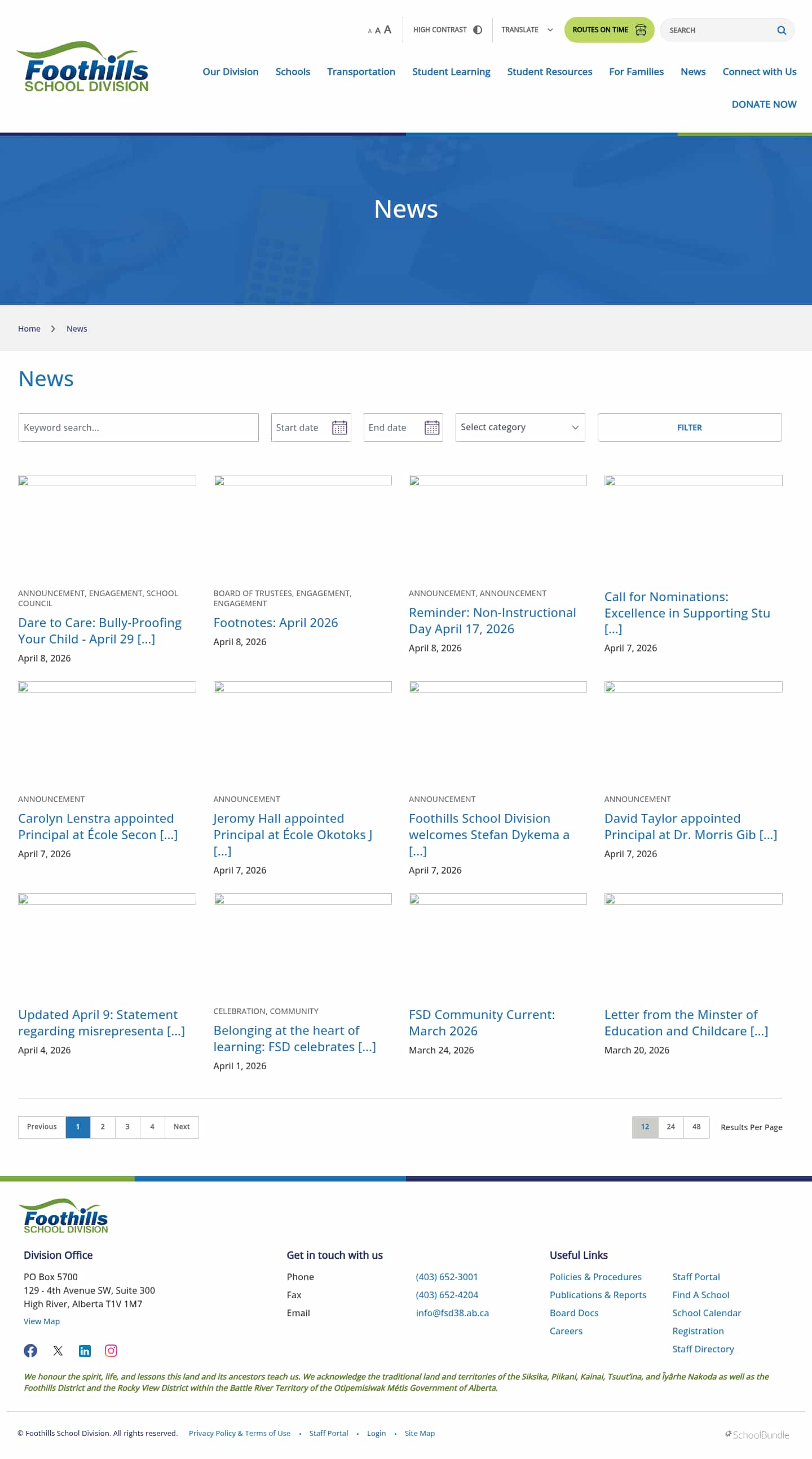Open the View Map link
812x1459 pixels.
[x=41, y=1321]
